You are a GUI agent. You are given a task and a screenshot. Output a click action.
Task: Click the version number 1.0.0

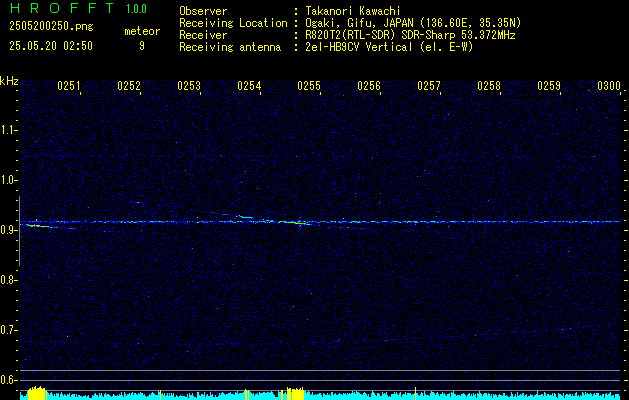point(136,8)
